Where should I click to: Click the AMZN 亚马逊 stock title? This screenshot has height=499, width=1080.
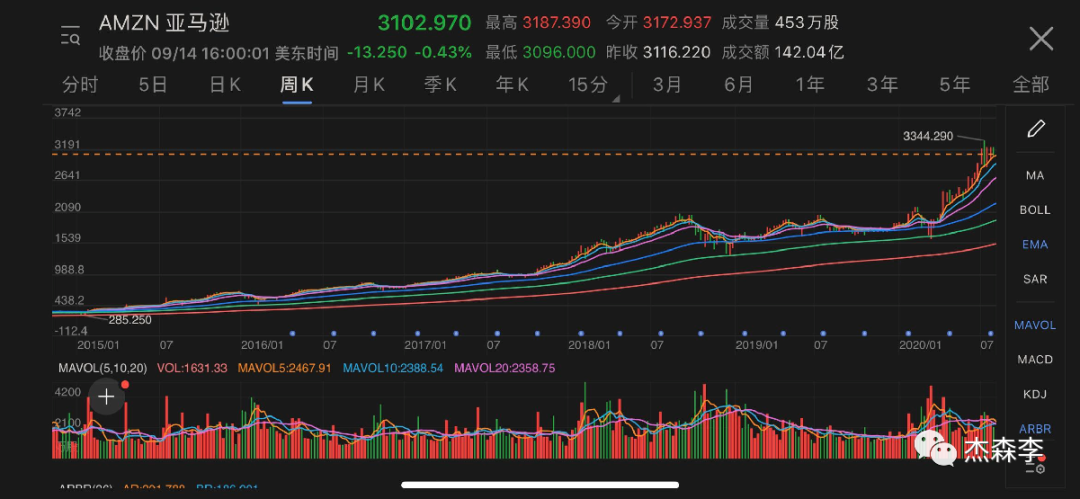click(x=164, y=23)
